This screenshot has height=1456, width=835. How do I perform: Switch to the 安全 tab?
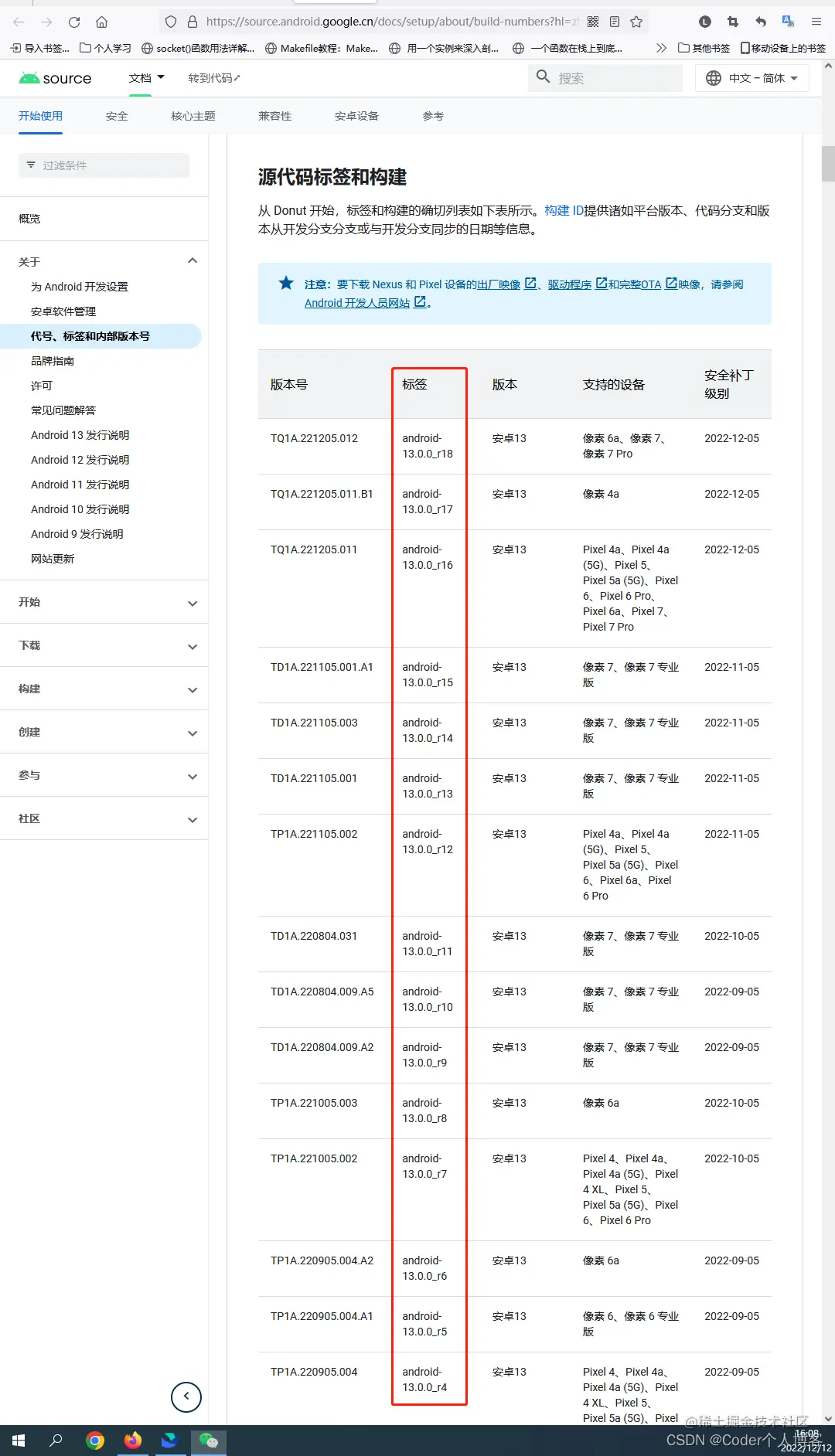(117, 116)
